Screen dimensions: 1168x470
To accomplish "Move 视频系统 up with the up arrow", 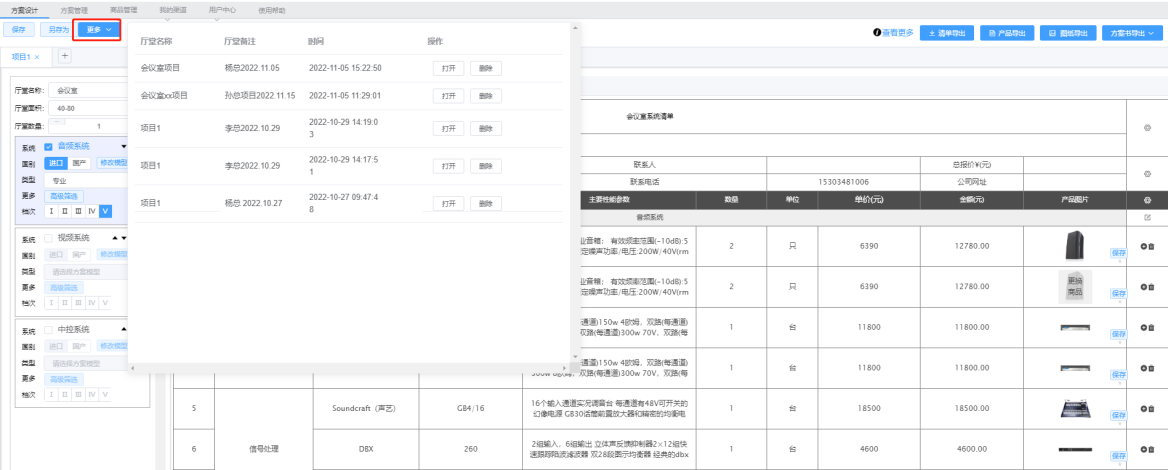I will coord(115,238).
